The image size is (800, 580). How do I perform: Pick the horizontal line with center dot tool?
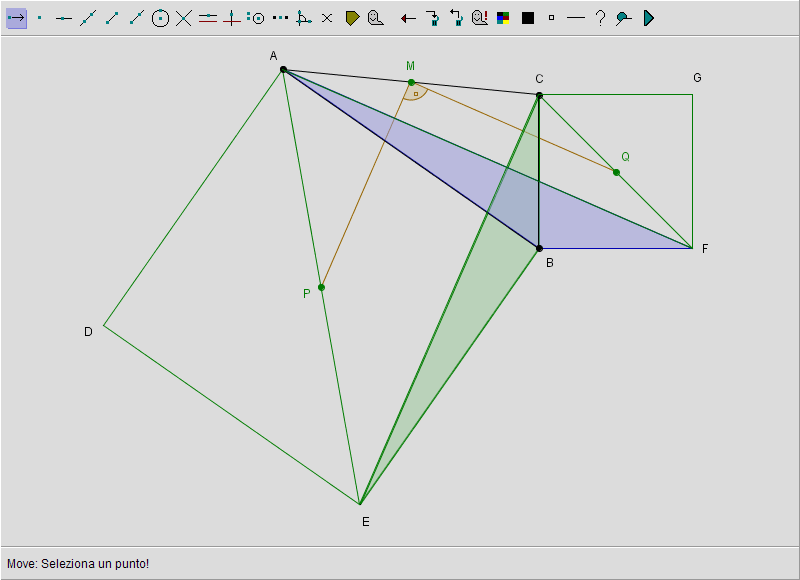(x=64, y=18)
